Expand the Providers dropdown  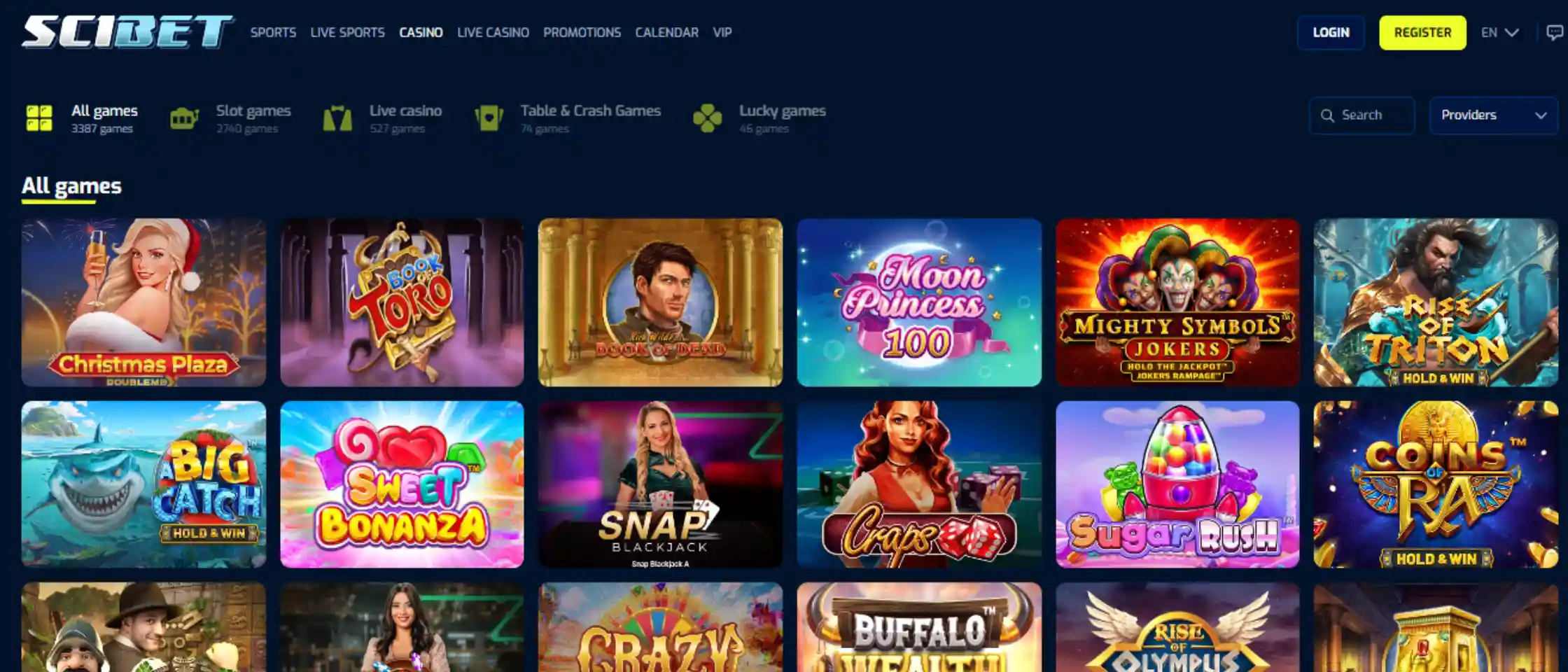1493,115
